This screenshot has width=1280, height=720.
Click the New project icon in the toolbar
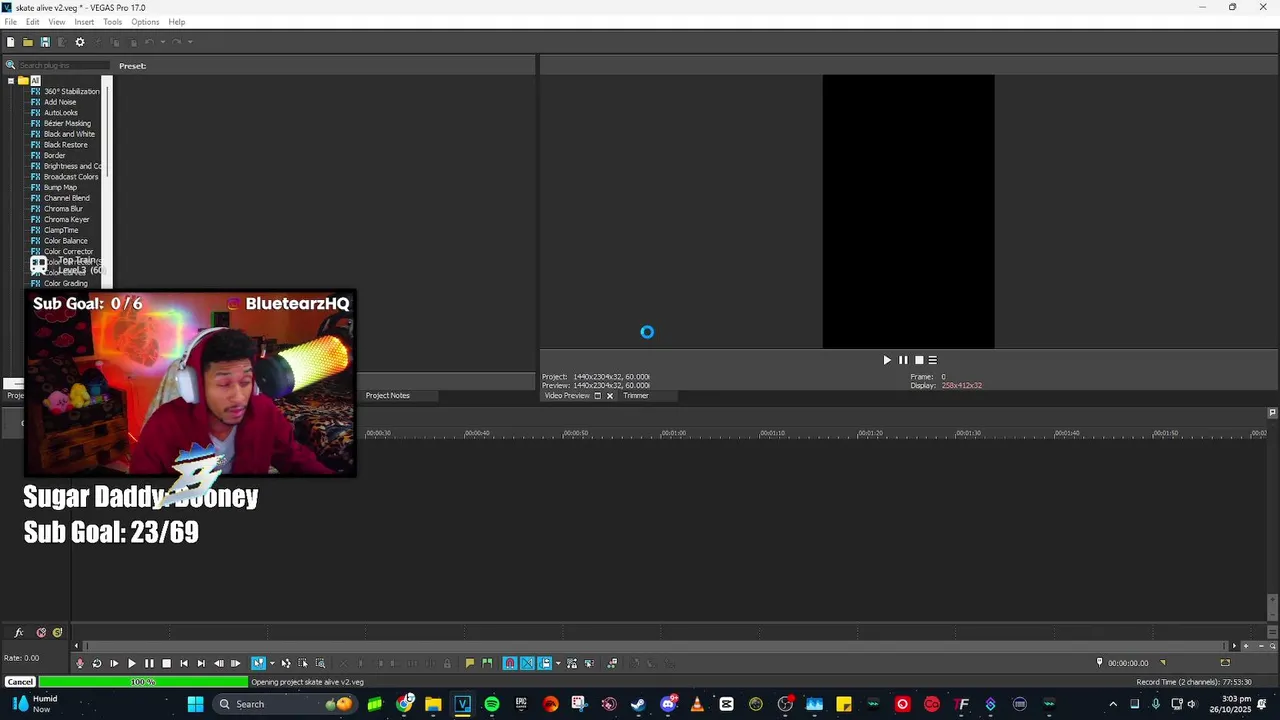pyautogui.click(x=10, y=42)
